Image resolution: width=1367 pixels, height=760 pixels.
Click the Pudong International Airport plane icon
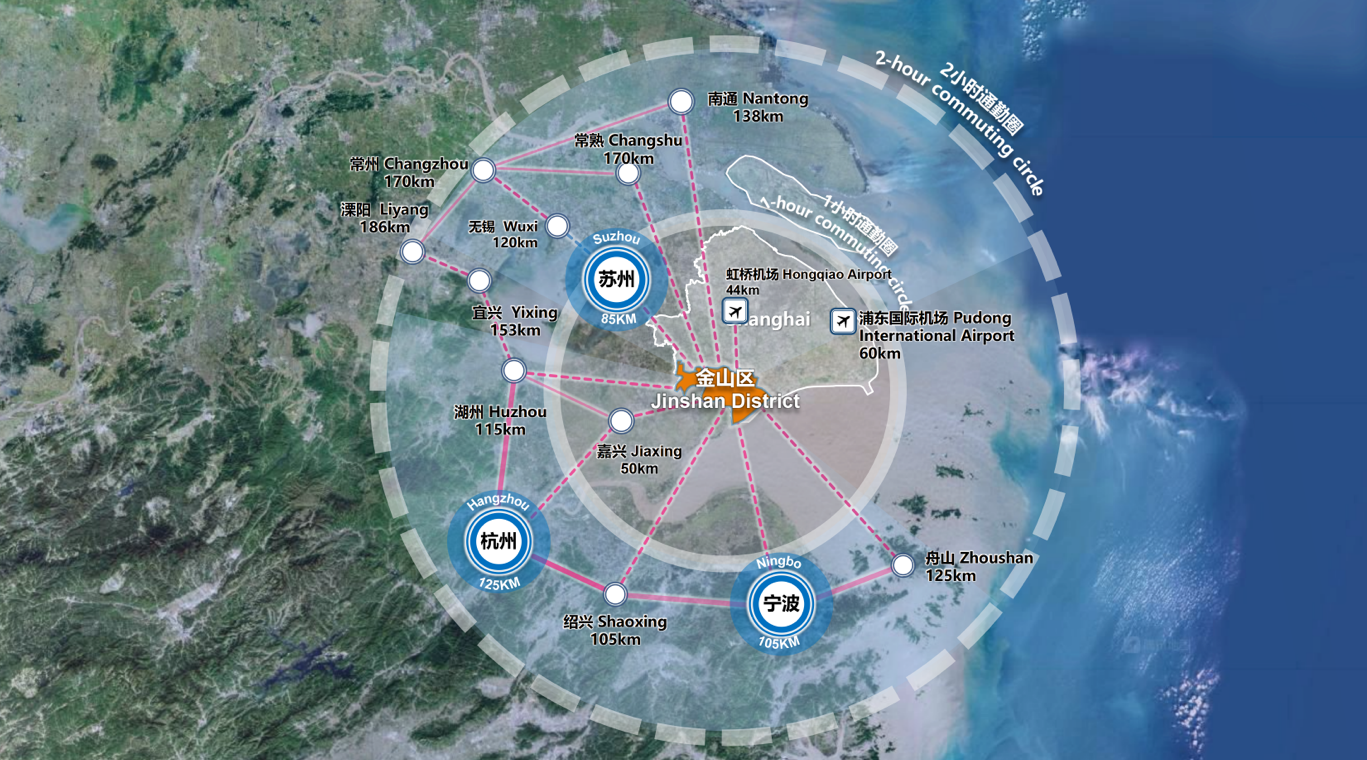click(x=843, y=321)
